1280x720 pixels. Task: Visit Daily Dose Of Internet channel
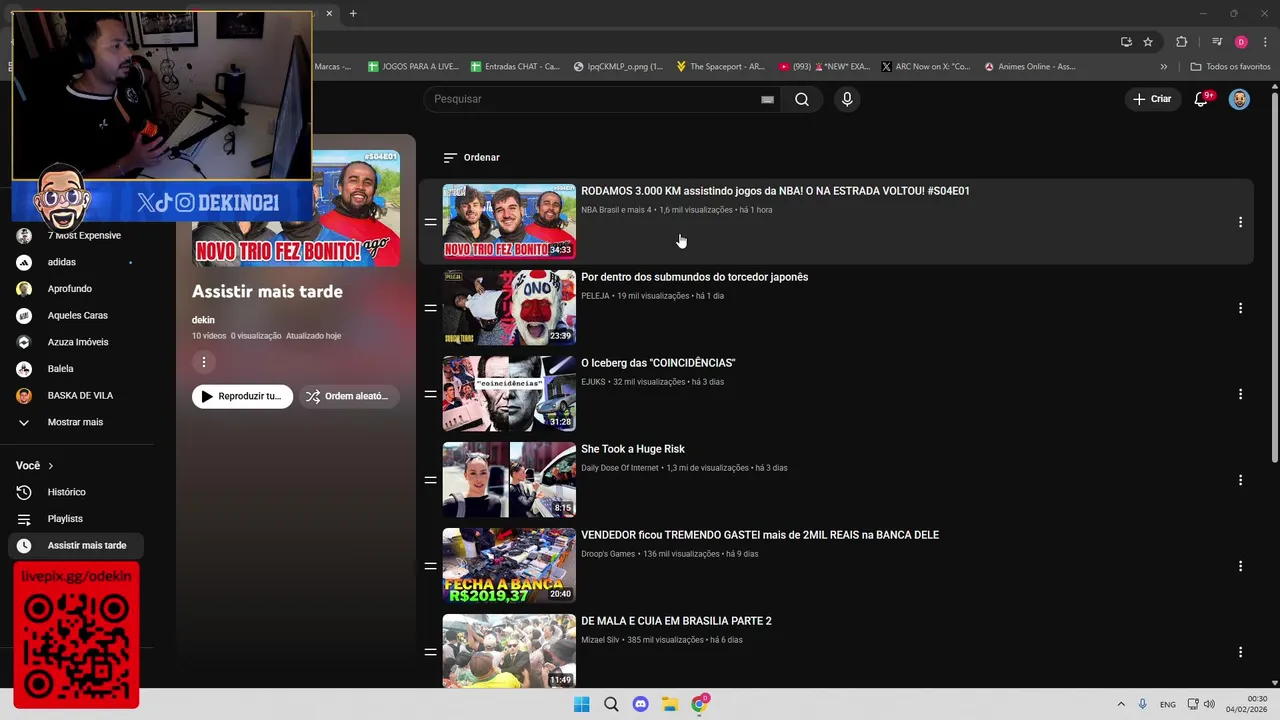[x=620, y=468]
